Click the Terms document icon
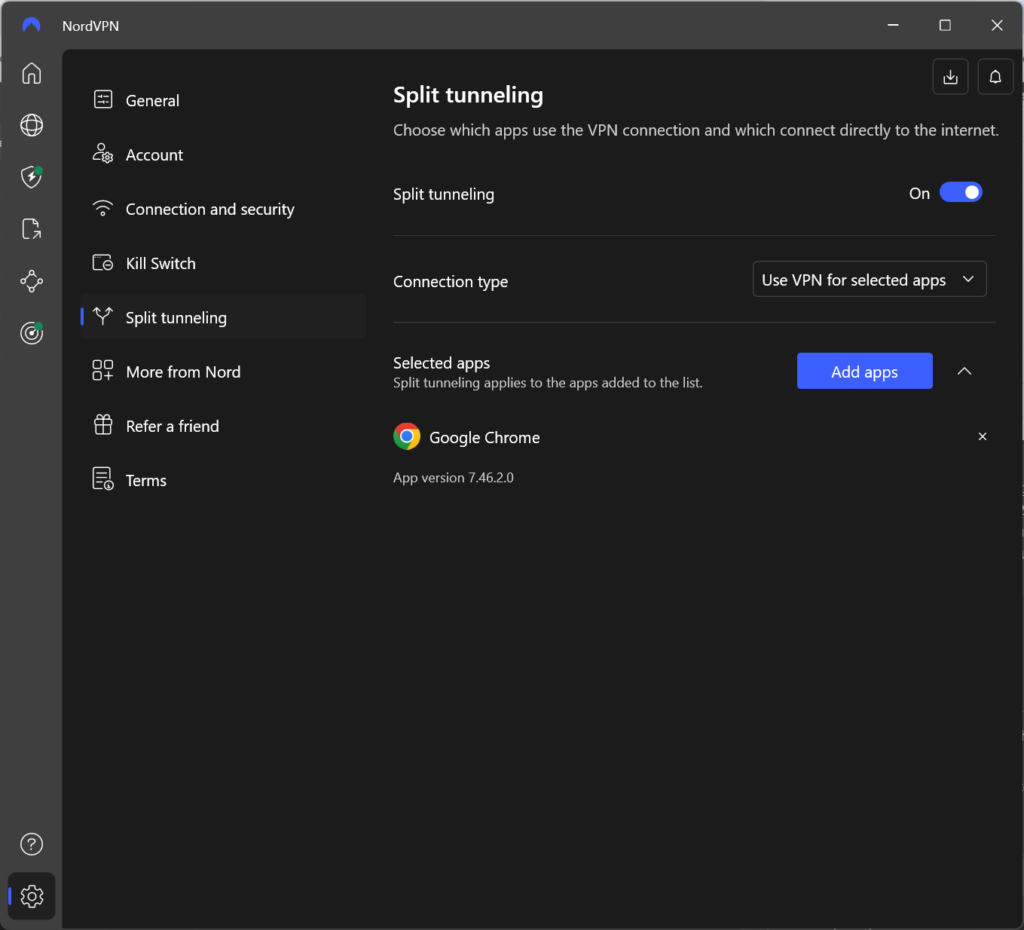The height and width of the screenshot is (930, 1024). 103,479
